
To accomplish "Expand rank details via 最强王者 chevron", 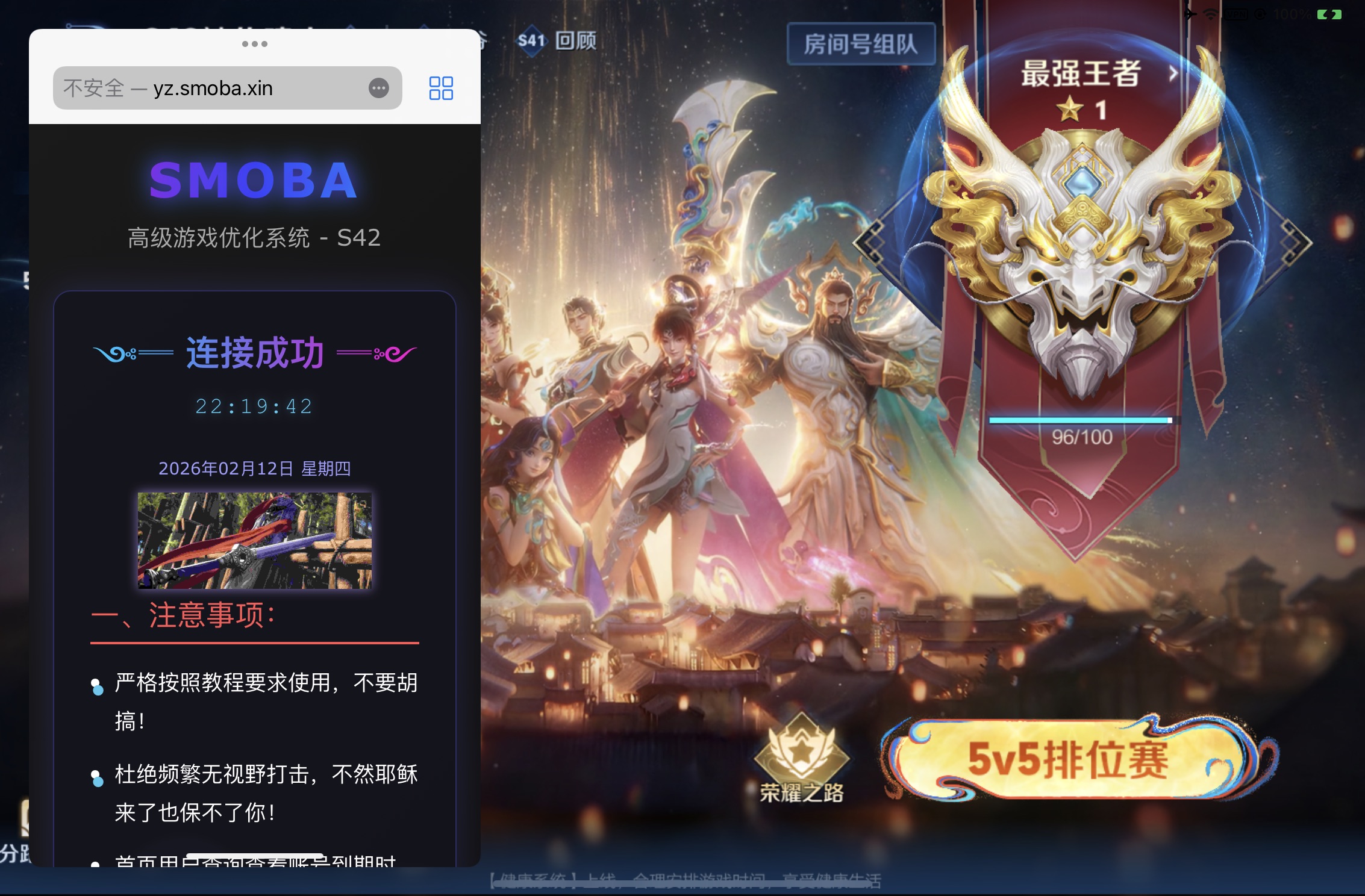I will point(1173,73).
